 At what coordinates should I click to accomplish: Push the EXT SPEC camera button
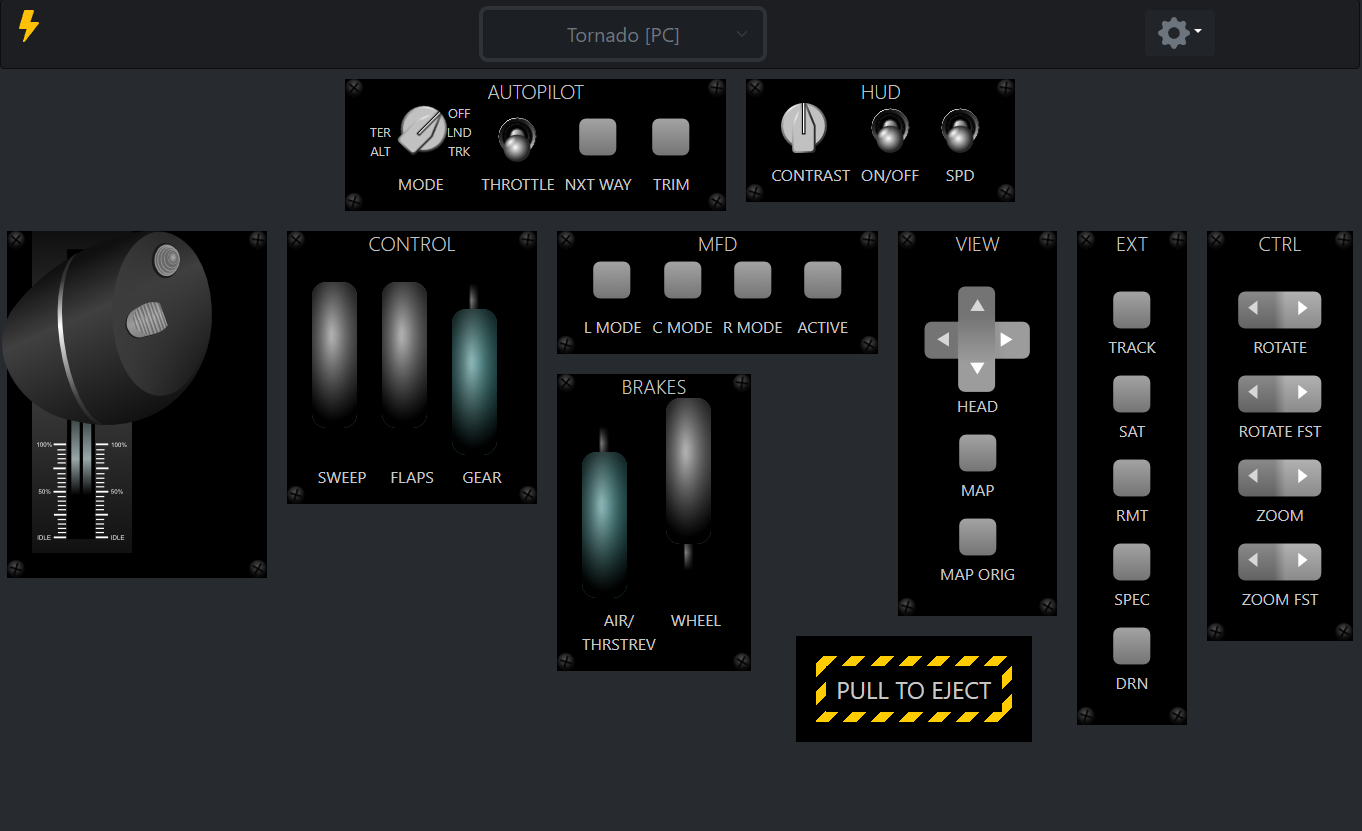tap(1132, 562)
